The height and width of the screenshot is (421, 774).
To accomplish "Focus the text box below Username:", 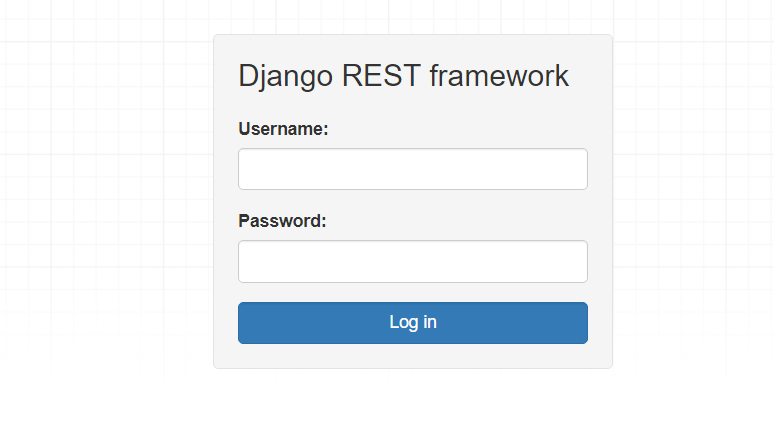I will point(413,169).
